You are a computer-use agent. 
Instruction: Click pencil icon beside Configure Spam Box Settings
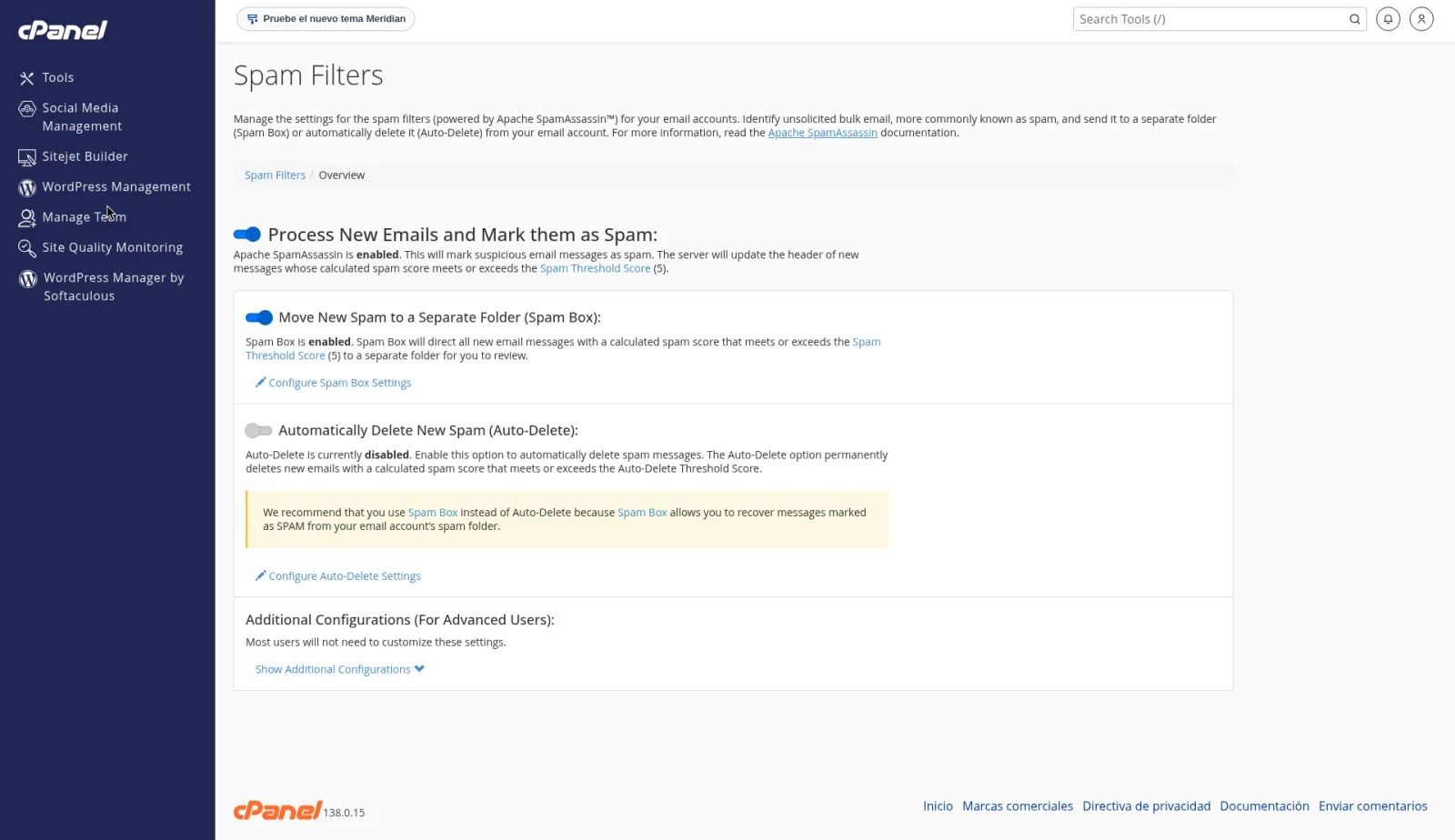(x=260, y=383)
